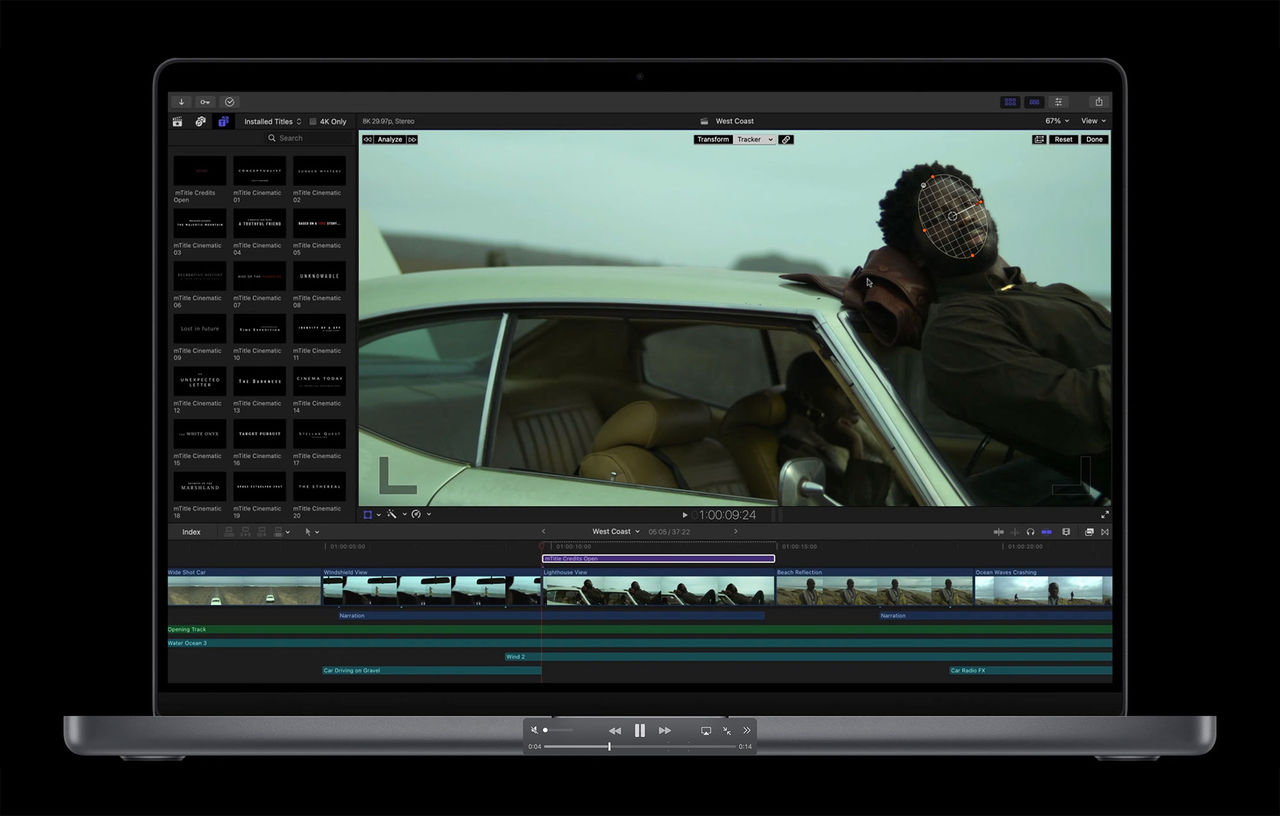Select mTitle Credits Open thumbnail

click(199, 171)
